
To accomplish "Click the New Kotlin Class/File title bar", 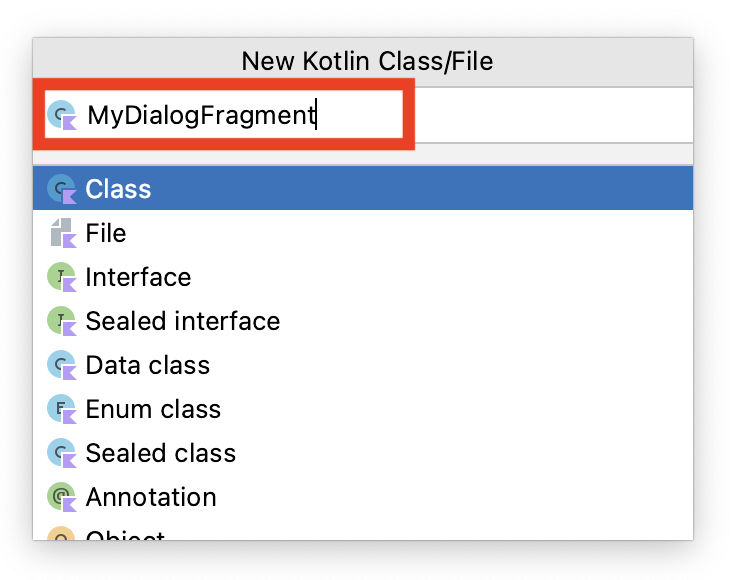I will [x=363, y=62].
